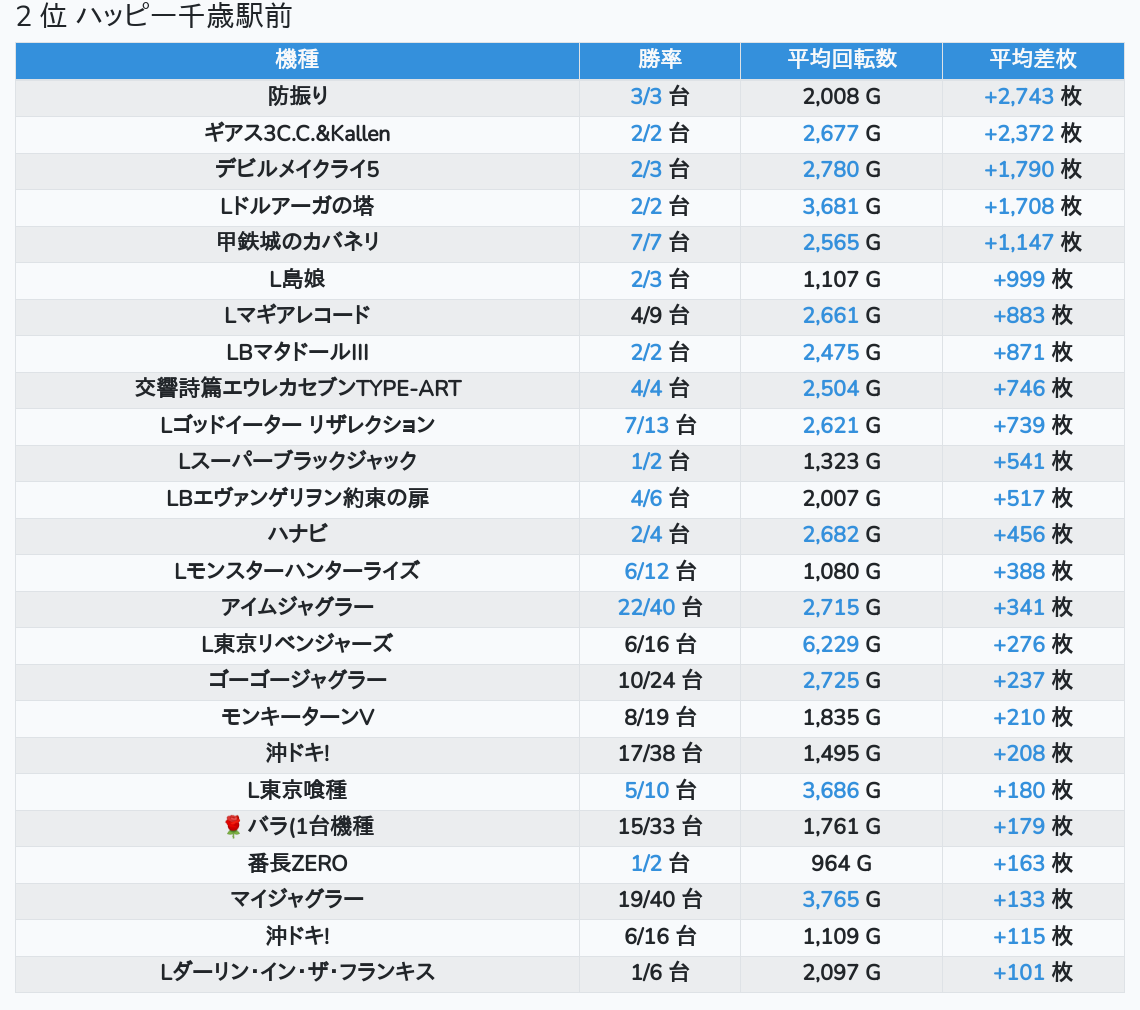1140x1010 pixels.
Task: Select LBエヴァンゲリヲン約束の扉 name
Action: click(x=297, y=498)
